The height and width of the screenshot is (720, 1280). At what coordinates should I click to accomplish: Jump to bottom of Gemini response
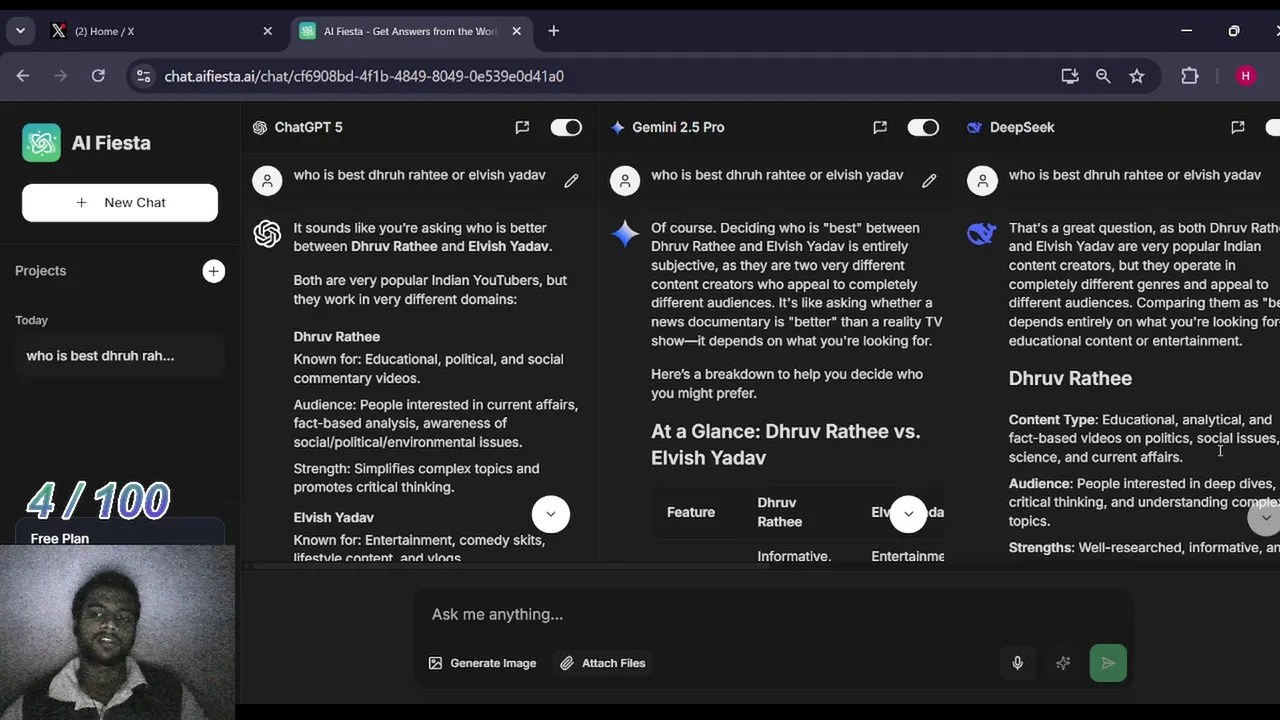click(908, 514)
